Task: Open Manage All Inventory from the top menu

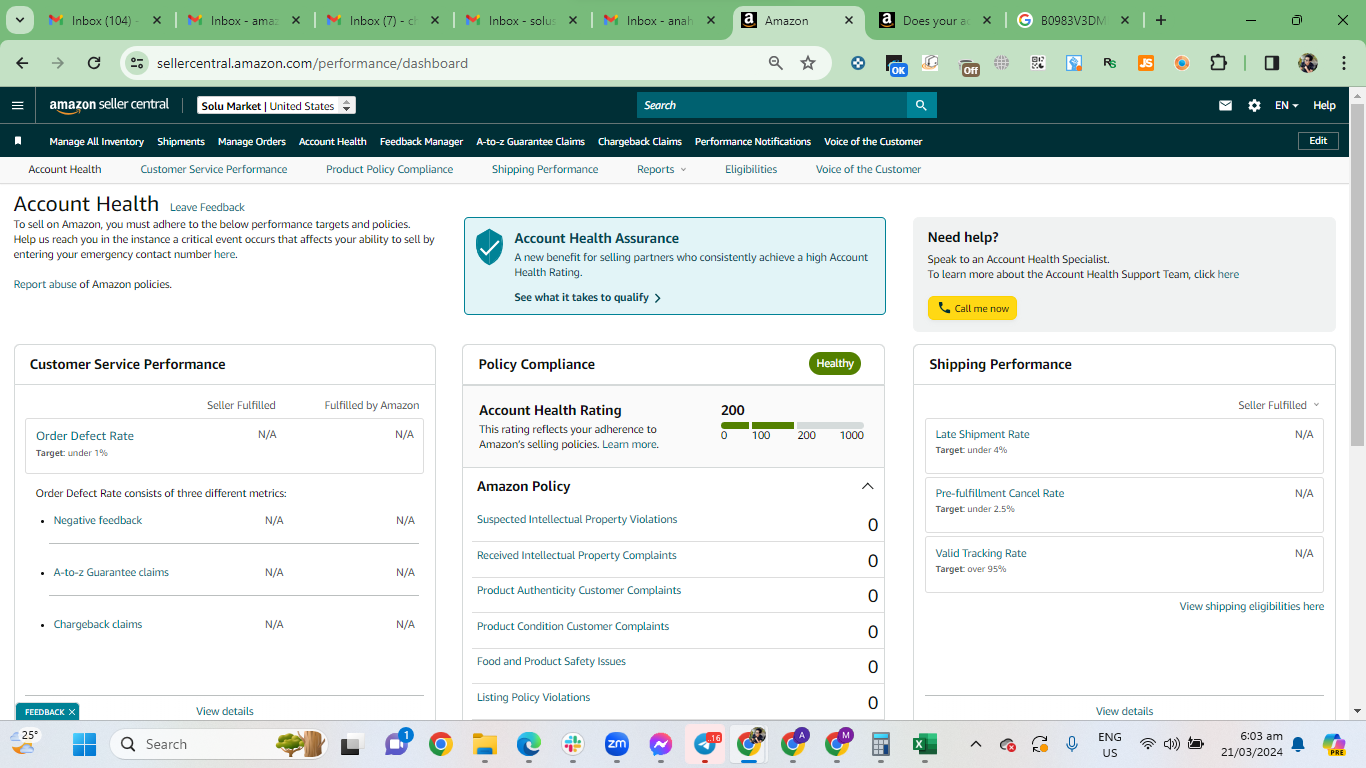Action: [97, 141]
